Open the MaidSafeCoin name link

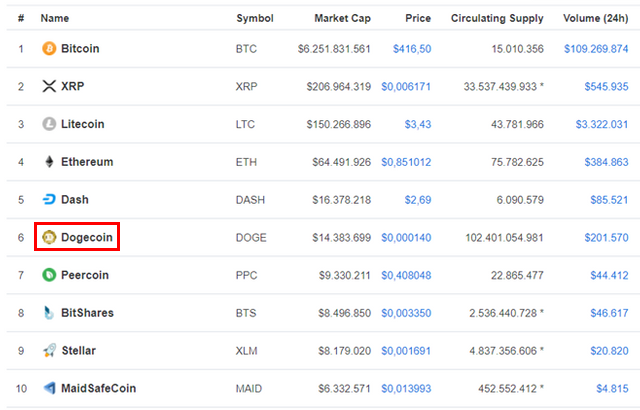click(98, 388)
